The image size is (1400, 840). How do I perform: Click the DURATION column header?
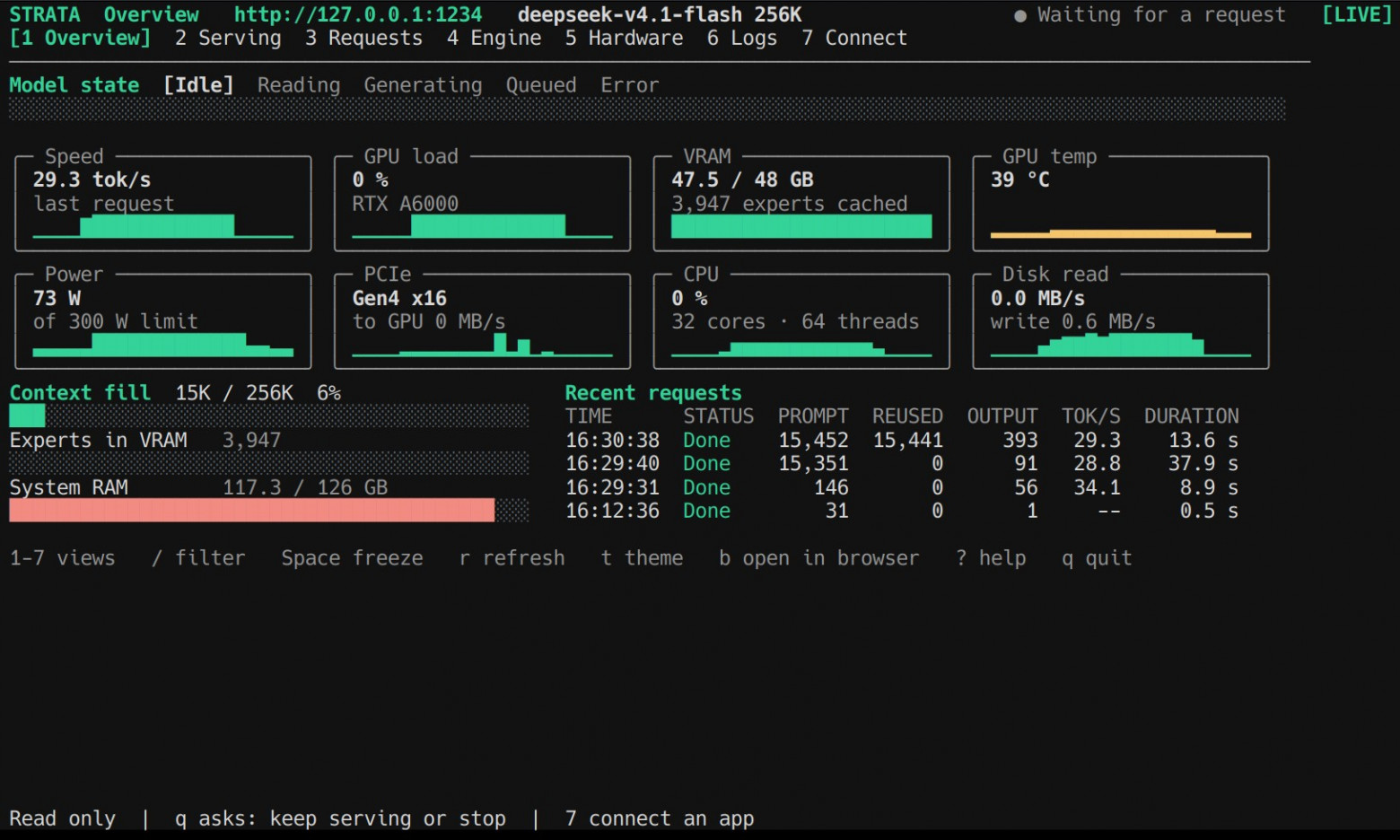[1192, 416]
